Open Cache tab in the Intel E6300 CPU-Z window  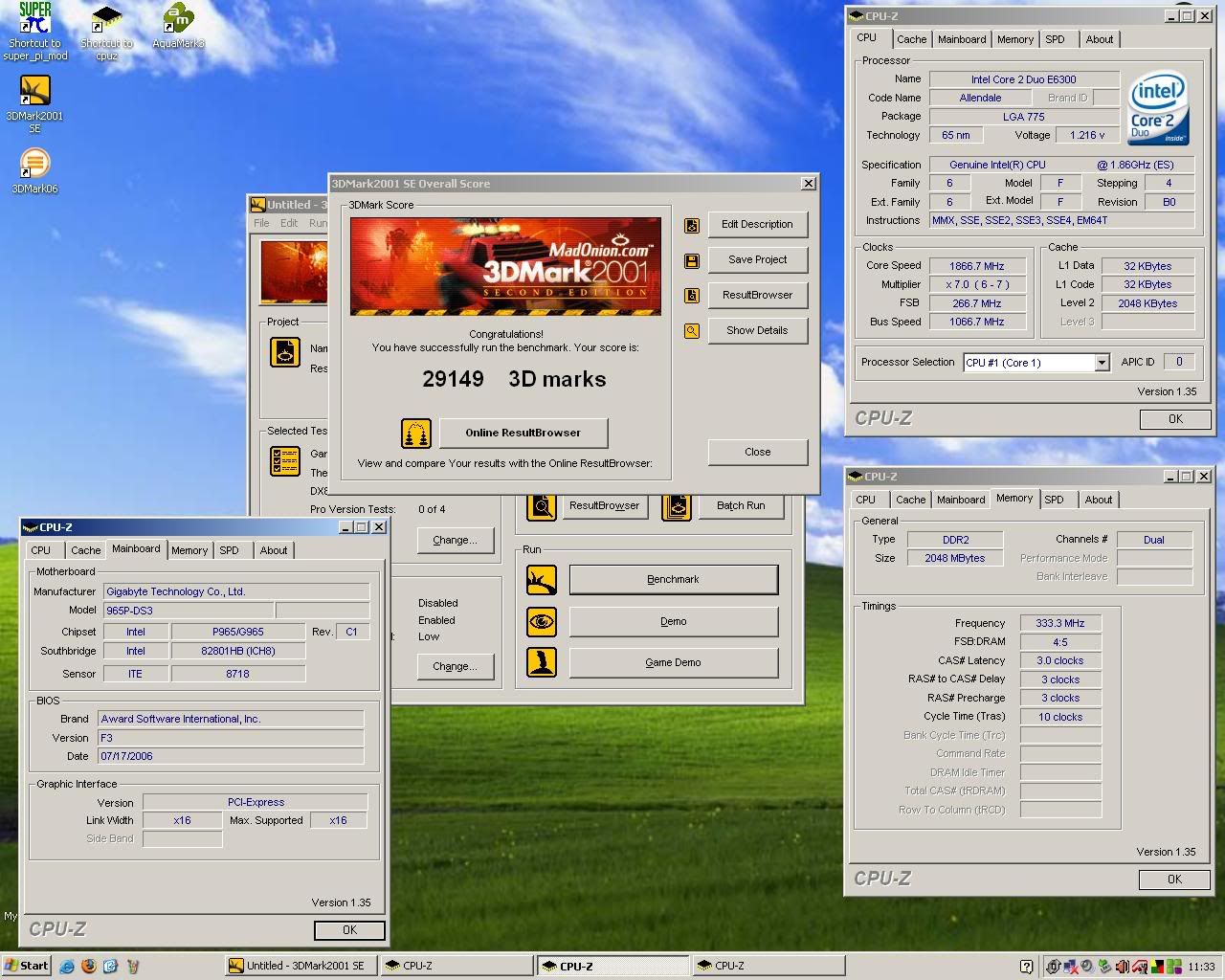911,39
